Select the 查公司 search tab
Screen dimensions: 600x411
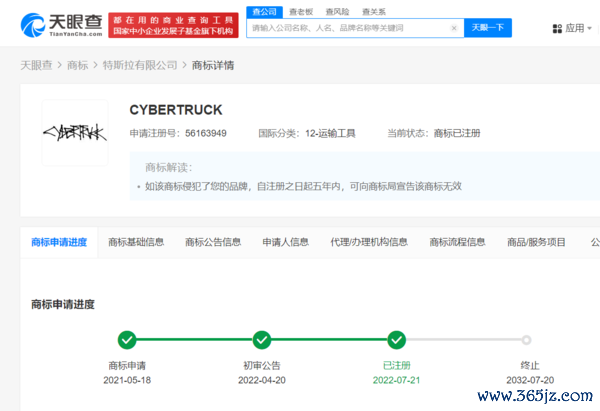click(x=264, y=12)
